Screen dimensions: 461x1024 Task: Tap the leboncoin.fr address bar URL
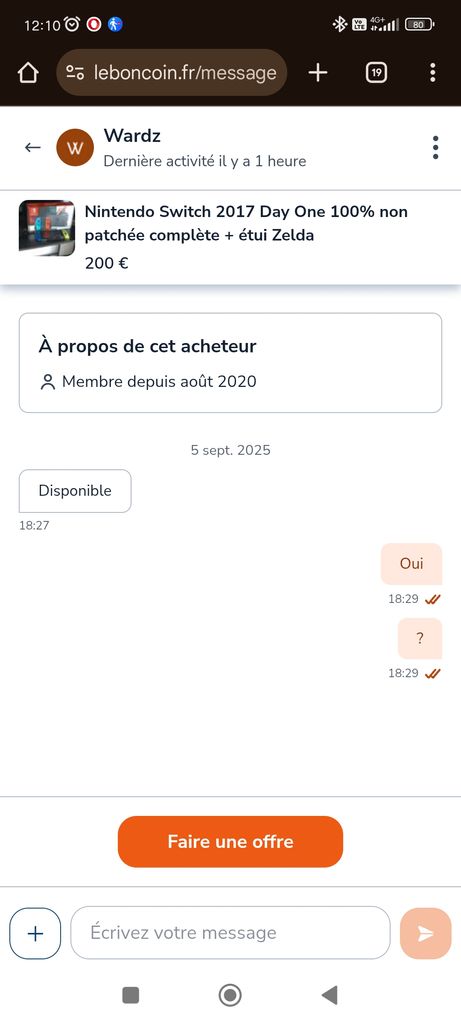click(x=185, y=72)
